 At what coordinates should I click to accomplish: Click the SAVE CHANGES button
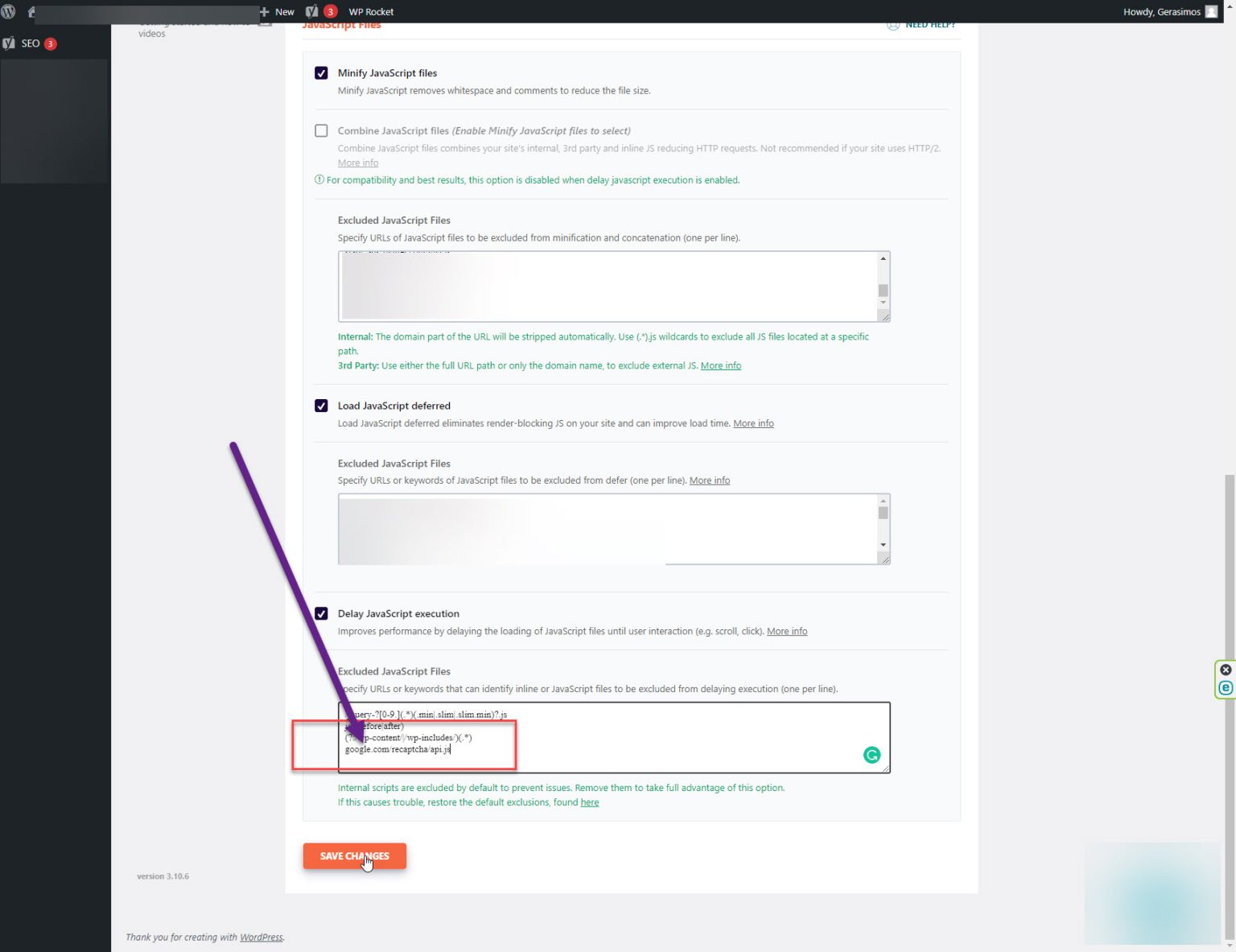click(x=354, y=855)
